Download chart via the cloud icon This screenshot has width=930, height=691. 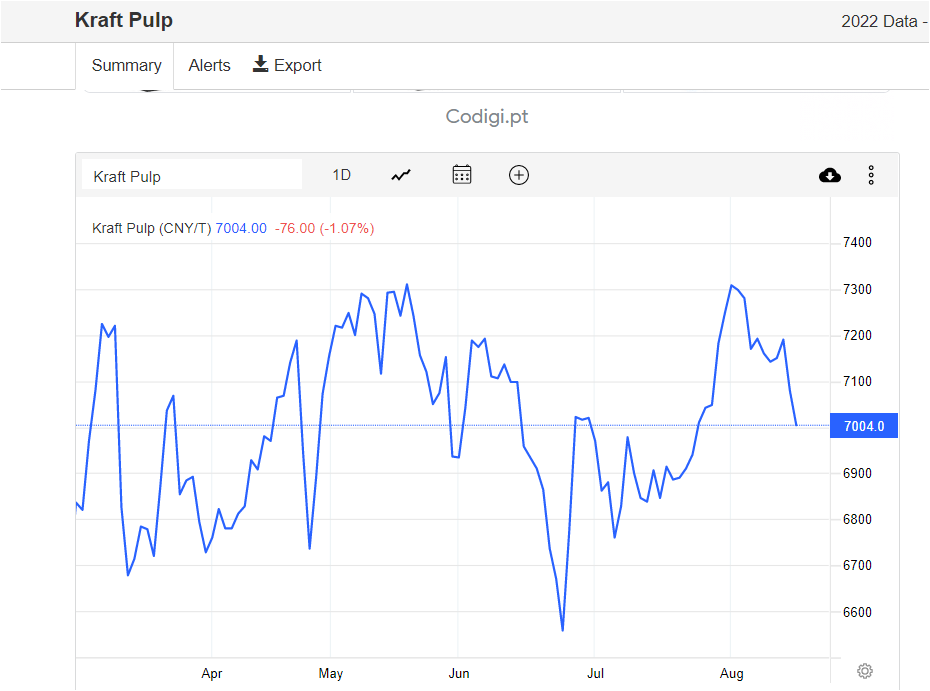830,176
